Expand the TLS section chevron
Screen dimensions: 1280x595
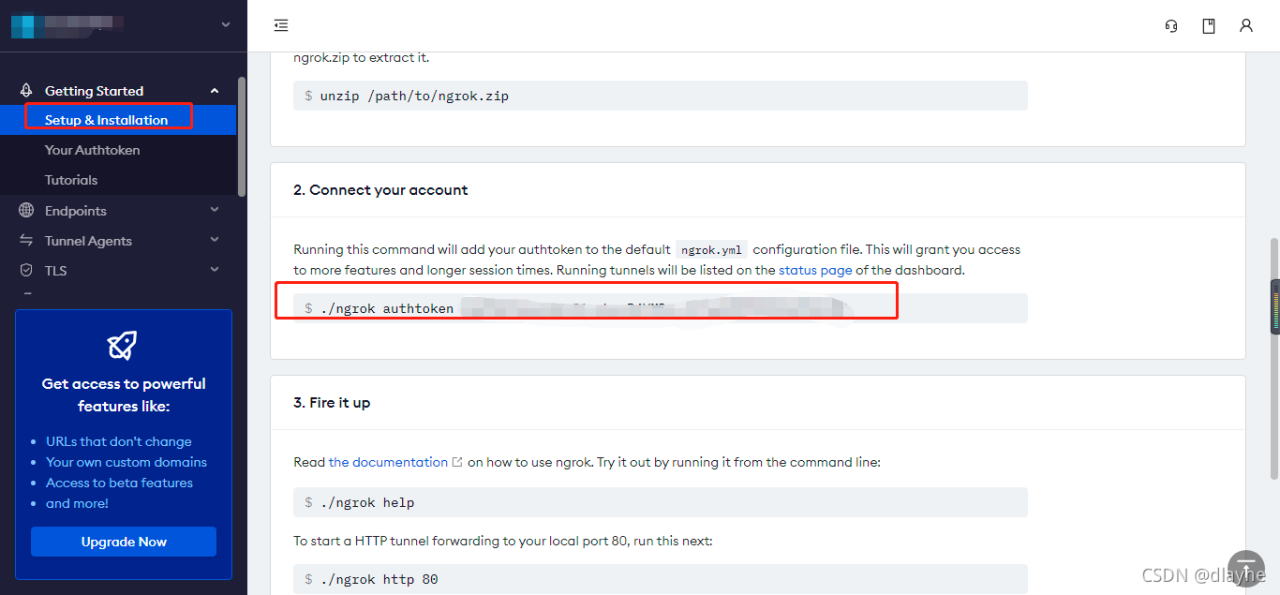coord(214,270)
